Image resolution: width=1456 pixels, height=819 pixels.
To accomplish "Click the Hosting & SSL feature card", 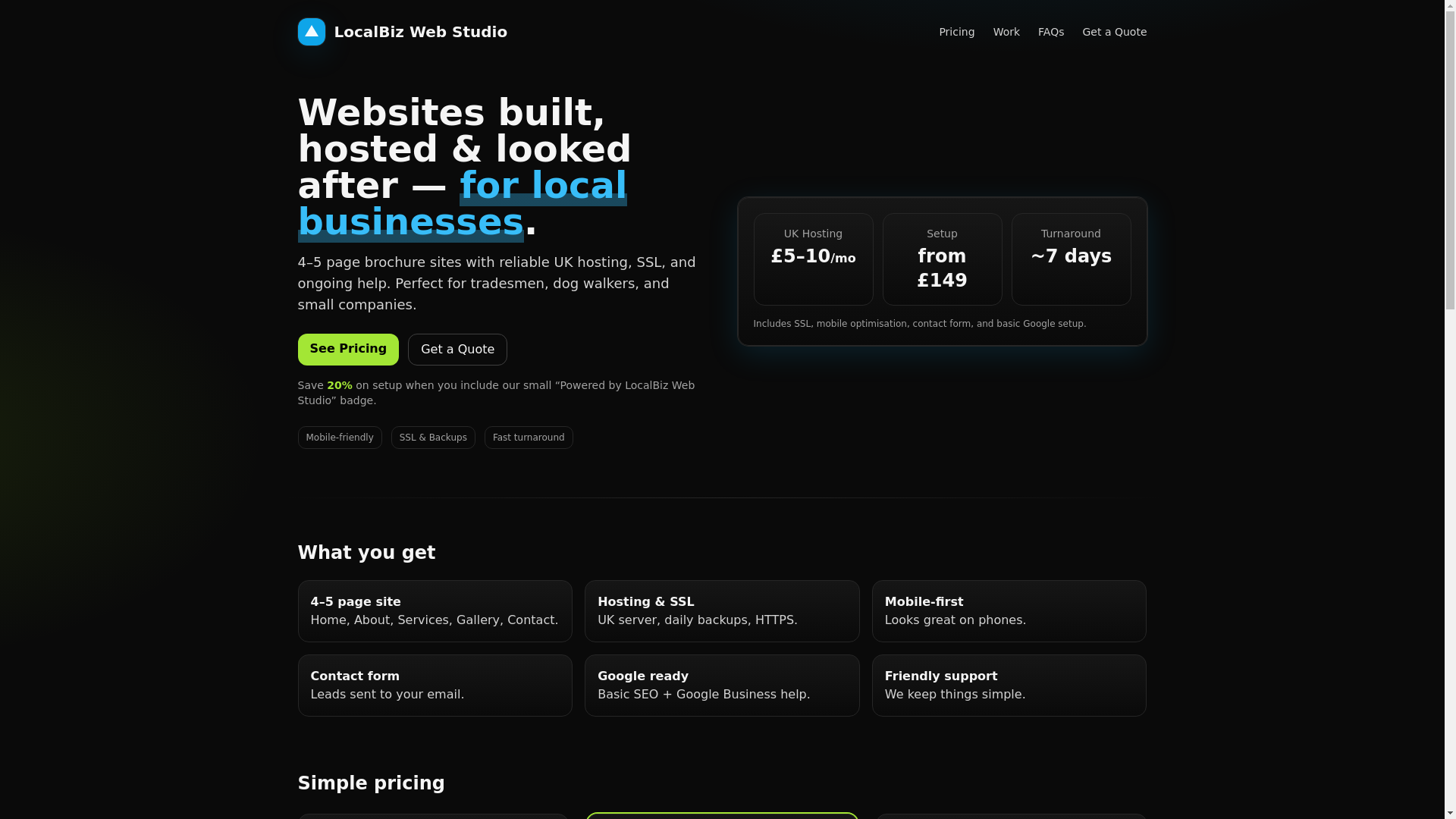I will pyautogui.click(x=721, y=611).
